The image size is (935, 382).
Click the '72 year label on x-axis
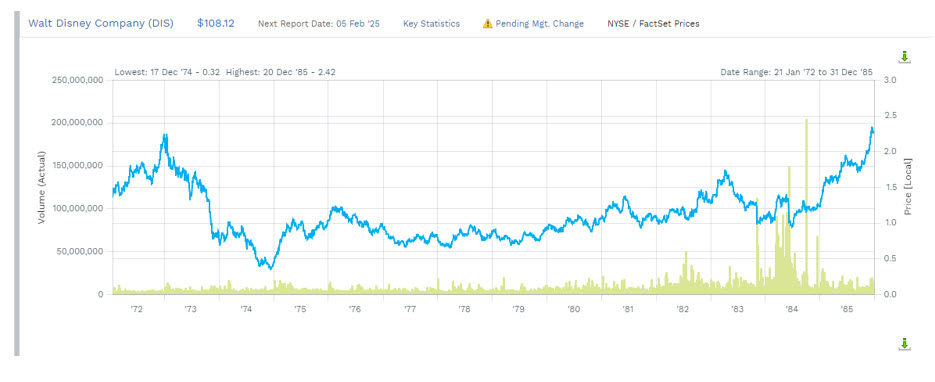click(137, 309)
